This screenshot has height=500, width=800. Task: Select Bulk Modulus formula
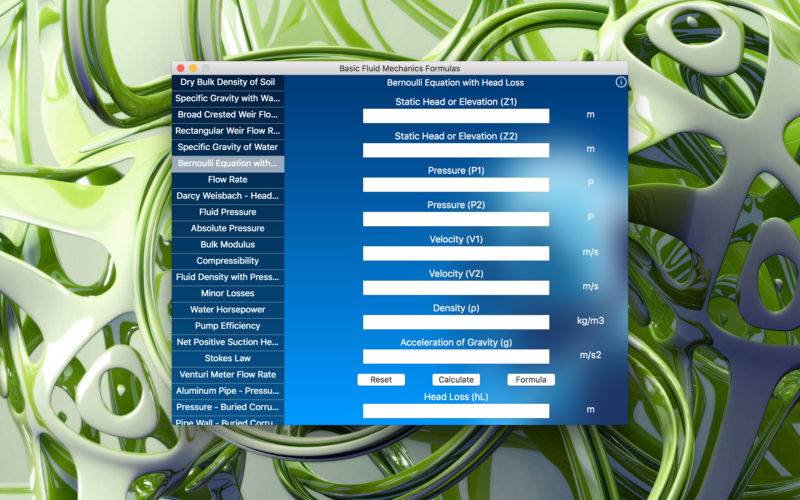click(x=228, y=245)
